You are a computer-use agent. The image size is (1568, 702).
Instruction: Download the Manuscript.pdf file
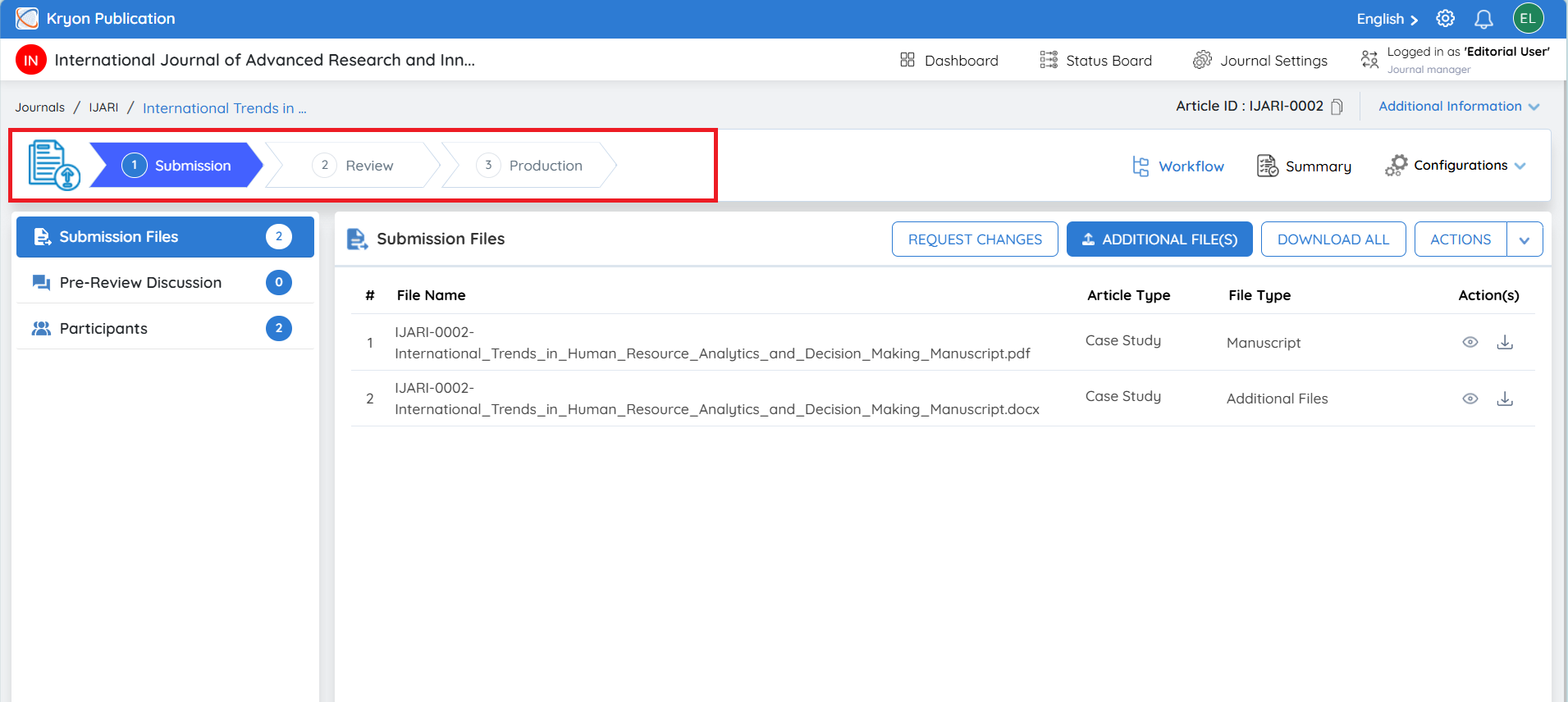coord(1505,342)
